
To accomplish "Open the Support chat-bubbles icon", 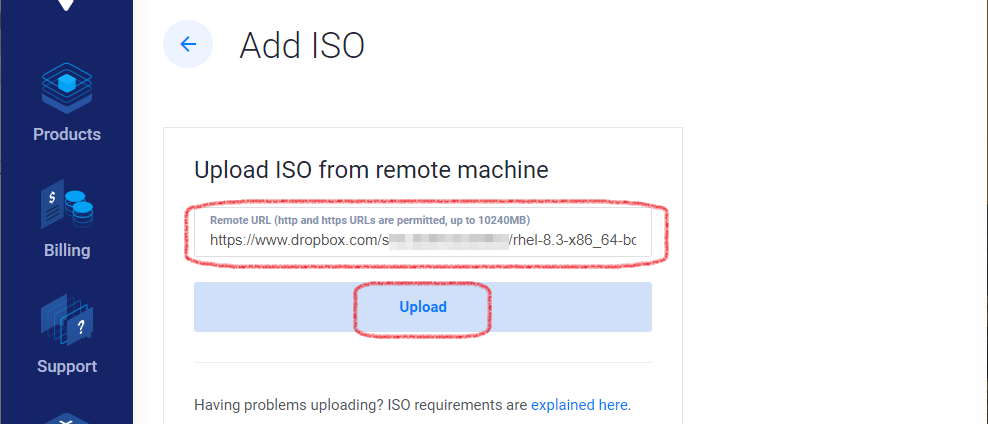I will 67,320.
